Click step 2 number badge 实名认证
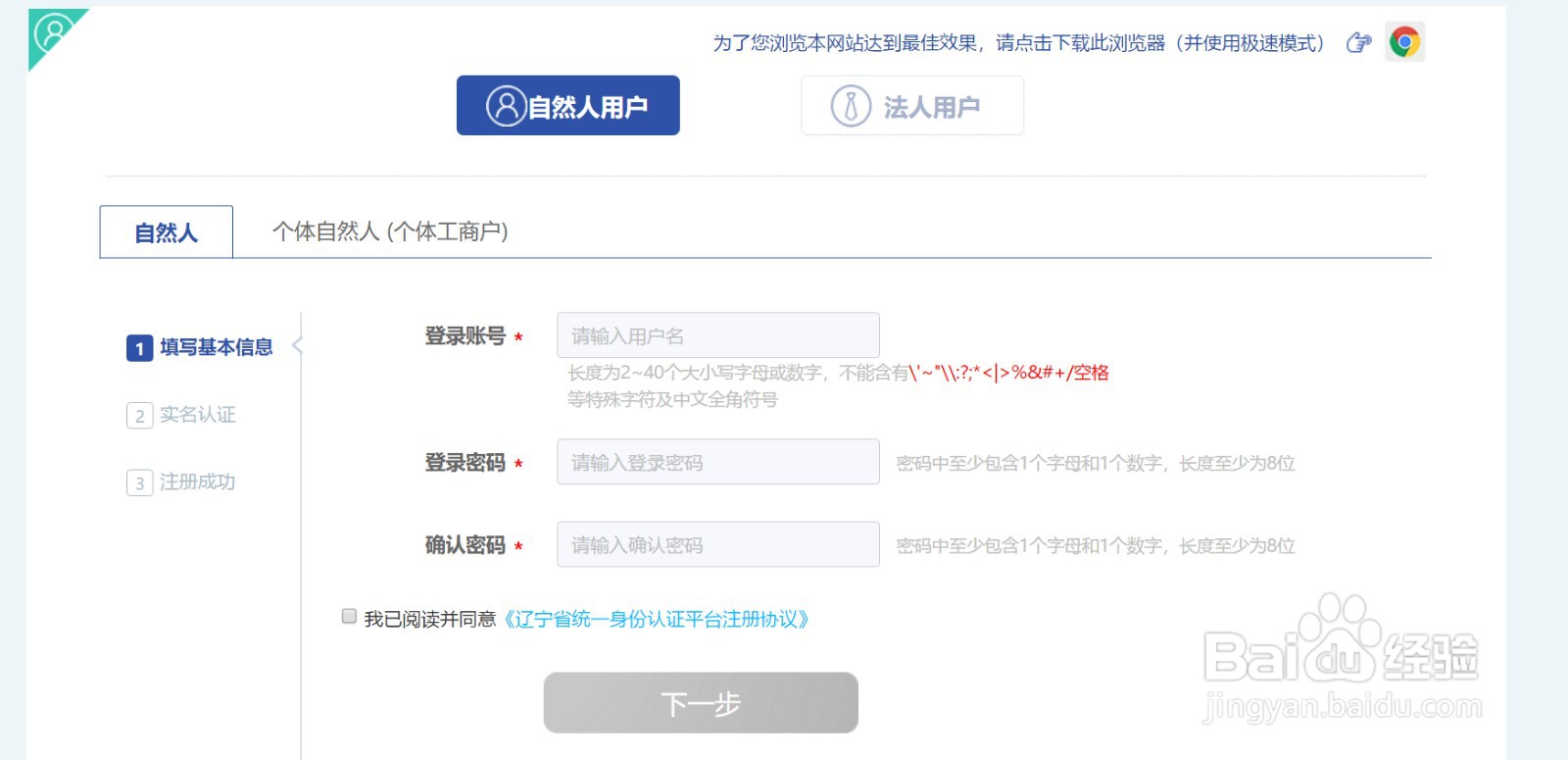Image resolution: width=1568 pixels, height=760 pixels. tap(139, 416)
